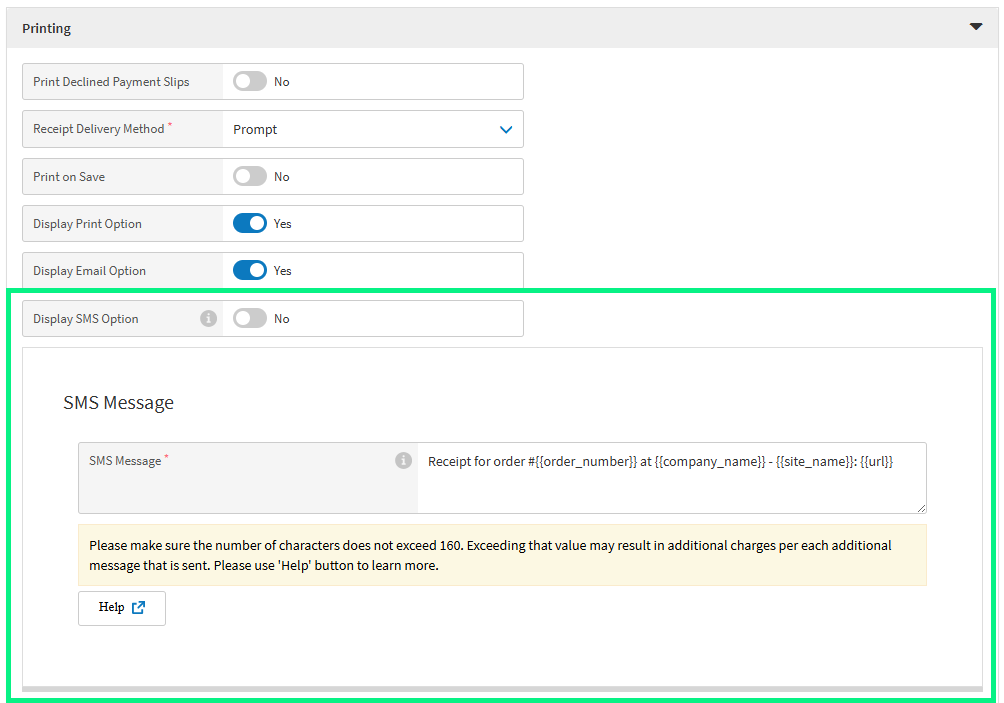Turn on the Display SMS Option switch
Screen dimensions: 1004x703
249,318
